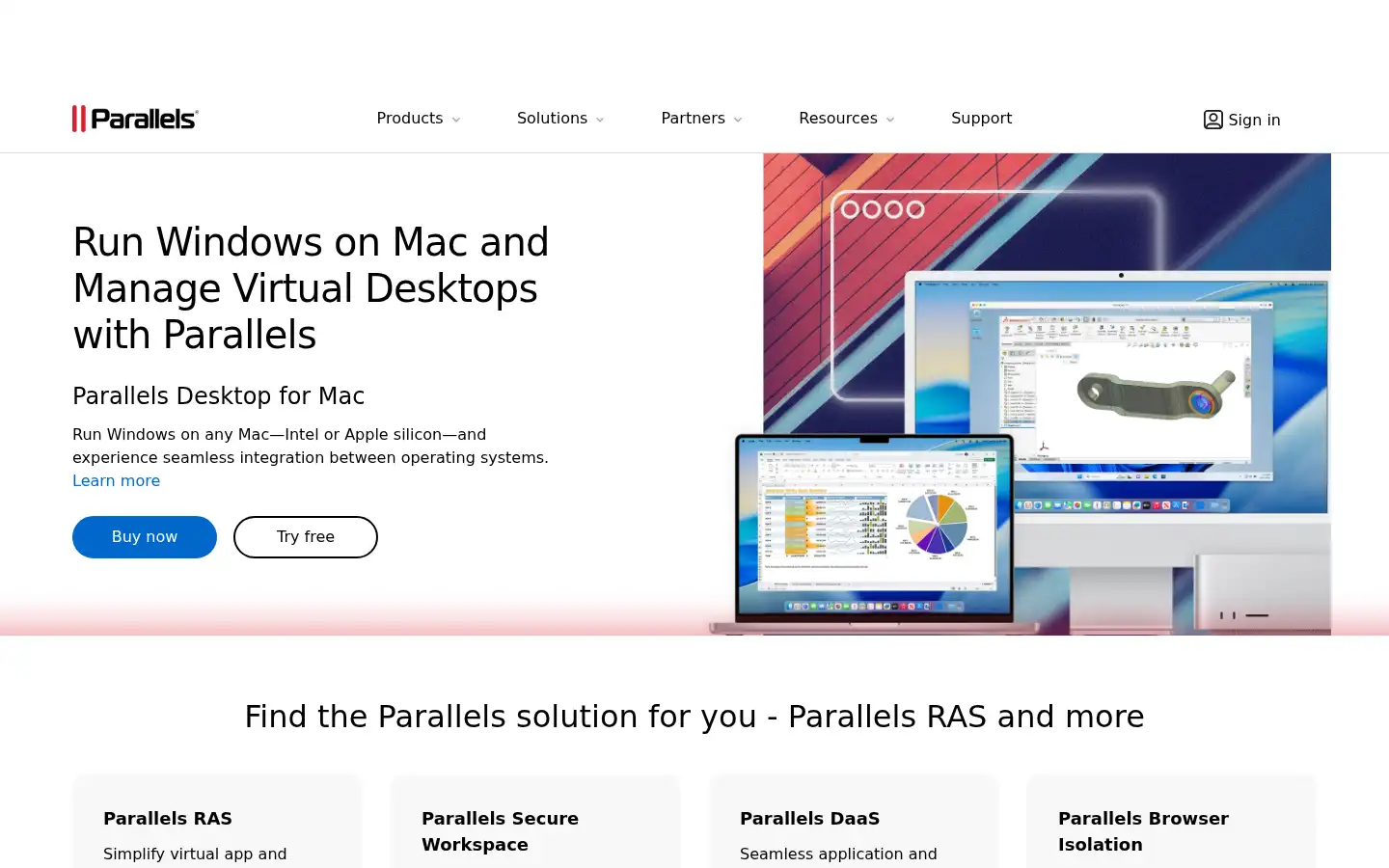Image resolution: width=1389 pixels, height=868 pixels.
Task: Expand the Partners dropdown chevron
Action: (x=738, y=120)
